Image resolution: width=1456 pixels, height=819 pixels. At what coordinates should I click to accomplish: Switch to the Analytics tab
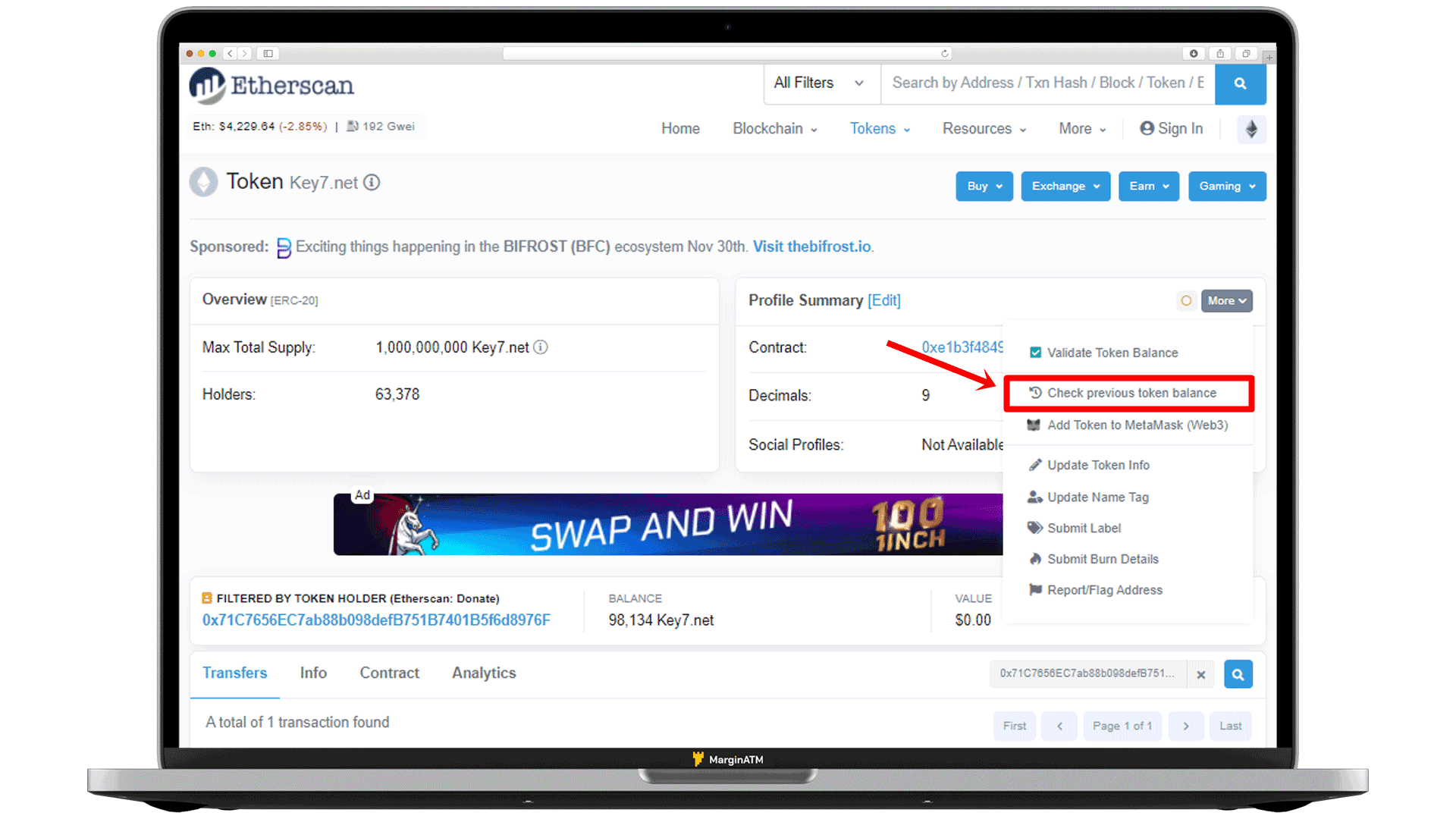pyautogui.click(x=484, y=672)
